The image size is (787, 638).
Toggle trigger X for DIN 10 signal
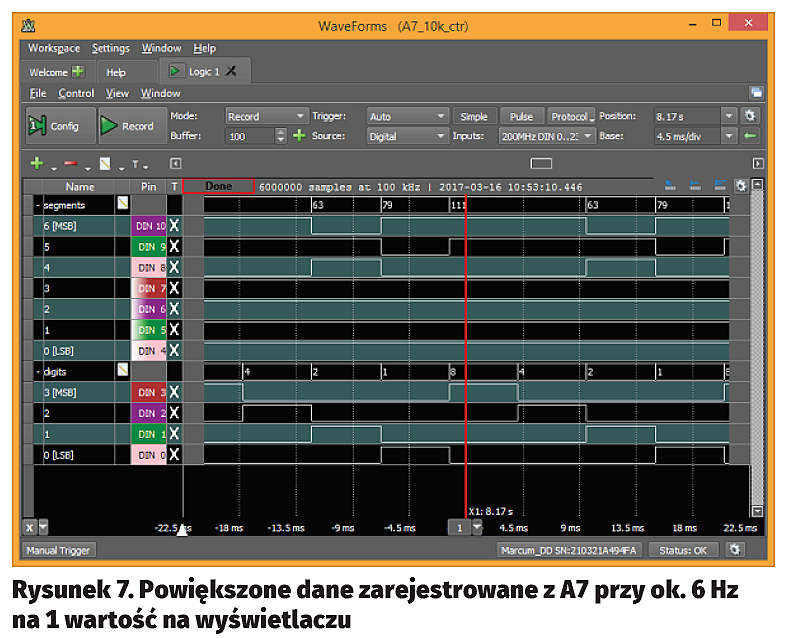(x=174, y=226)
